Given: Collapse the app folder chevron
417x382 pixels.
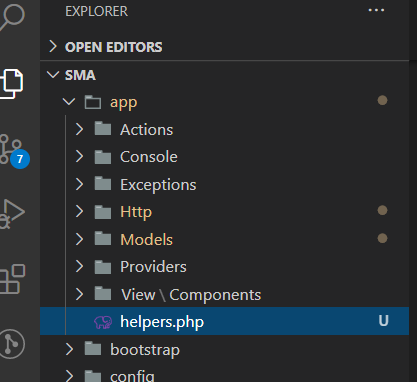Looking at the screenshot, I should pyautogui.click(x=69, y=102).
